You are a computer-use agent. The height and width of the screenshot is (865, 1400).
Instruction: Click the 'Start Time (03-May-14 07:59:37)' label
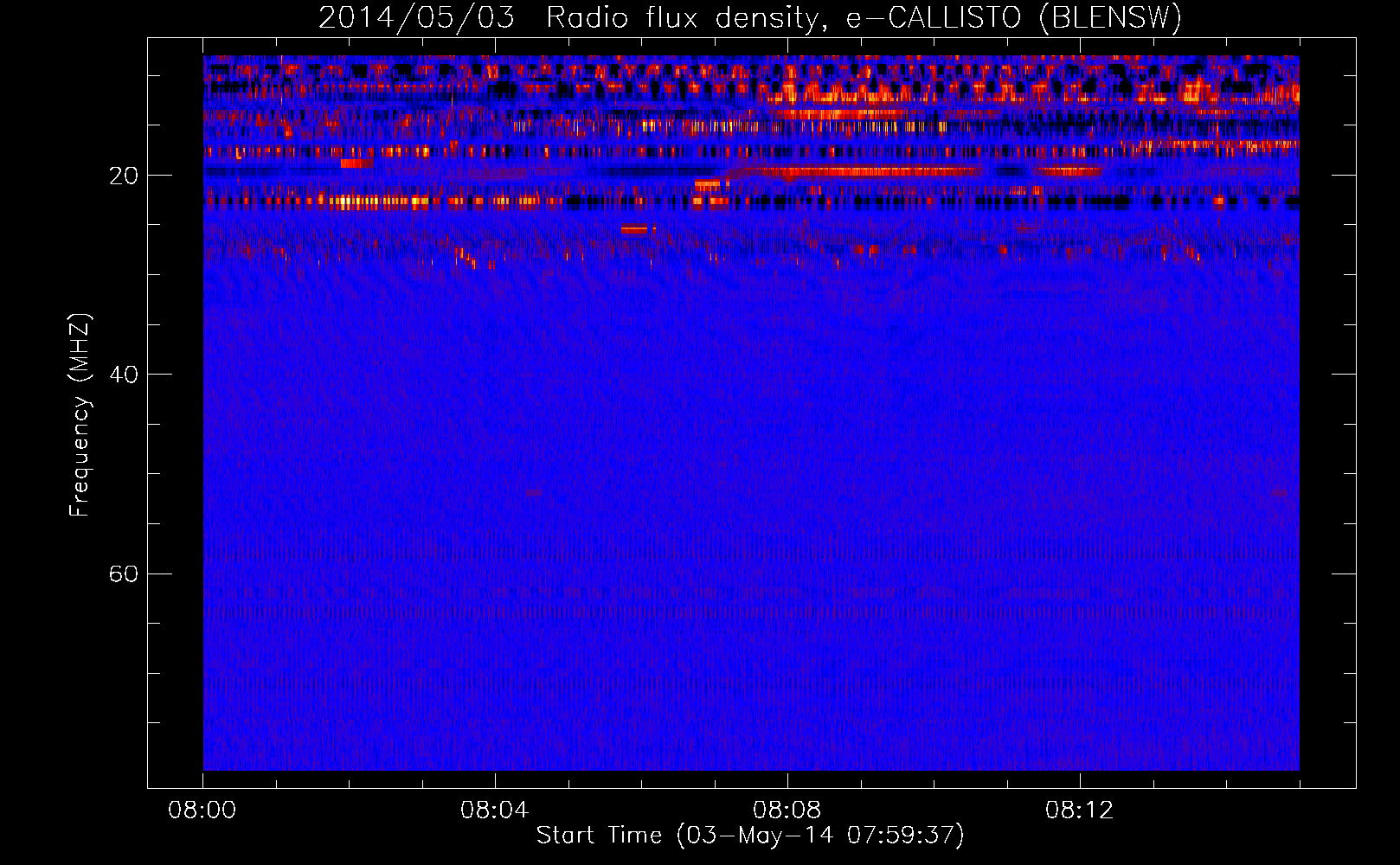tap(750, 836)
